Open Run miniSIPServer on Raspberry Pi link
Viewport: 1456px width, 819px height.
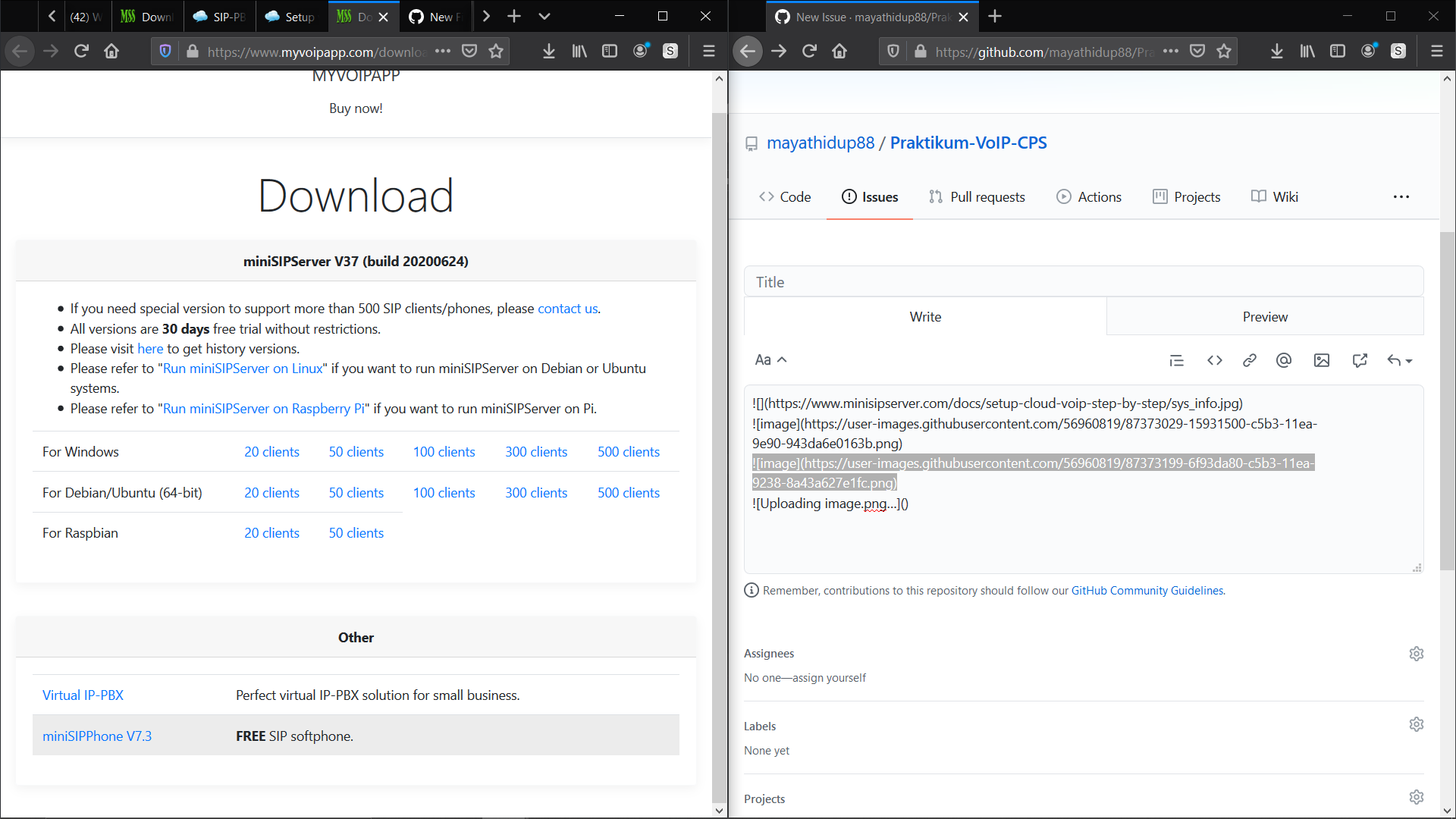(262, 408)
